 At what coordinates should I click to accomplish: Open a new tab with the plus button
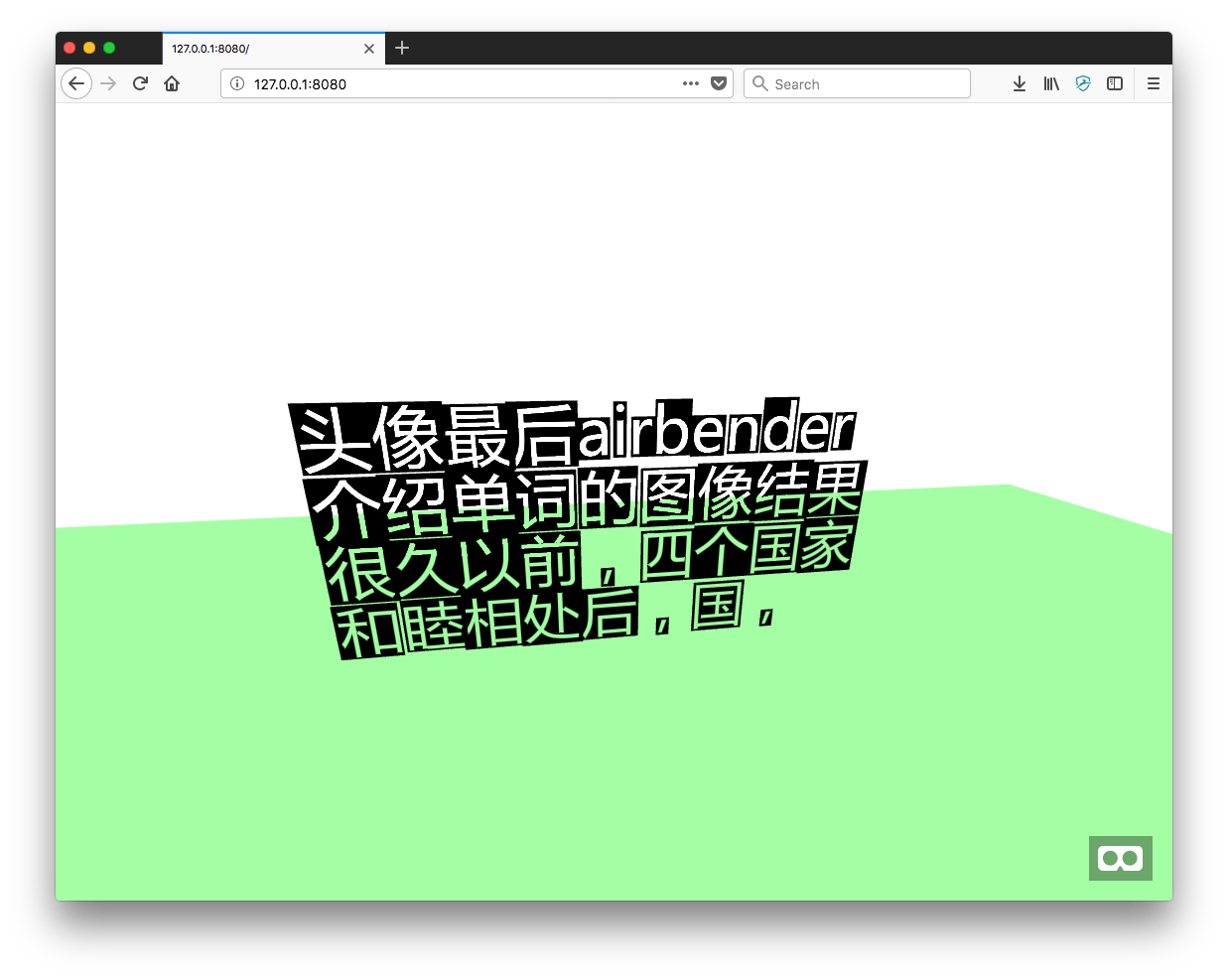click(x=401, y=48)
